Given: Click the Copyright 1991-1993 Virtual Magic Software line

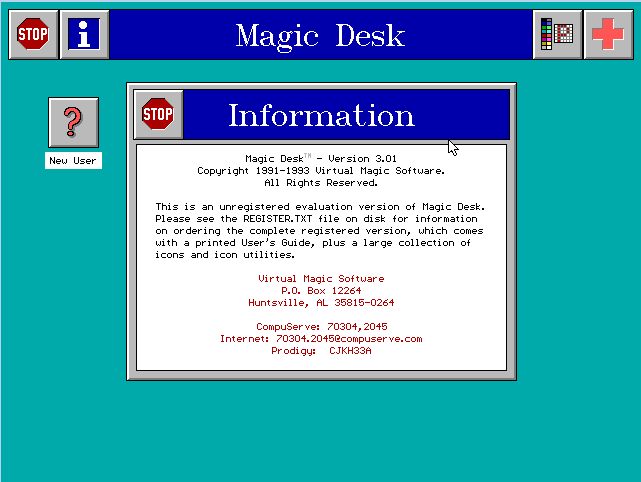Looking at the screenshot, I should [321, 171].
